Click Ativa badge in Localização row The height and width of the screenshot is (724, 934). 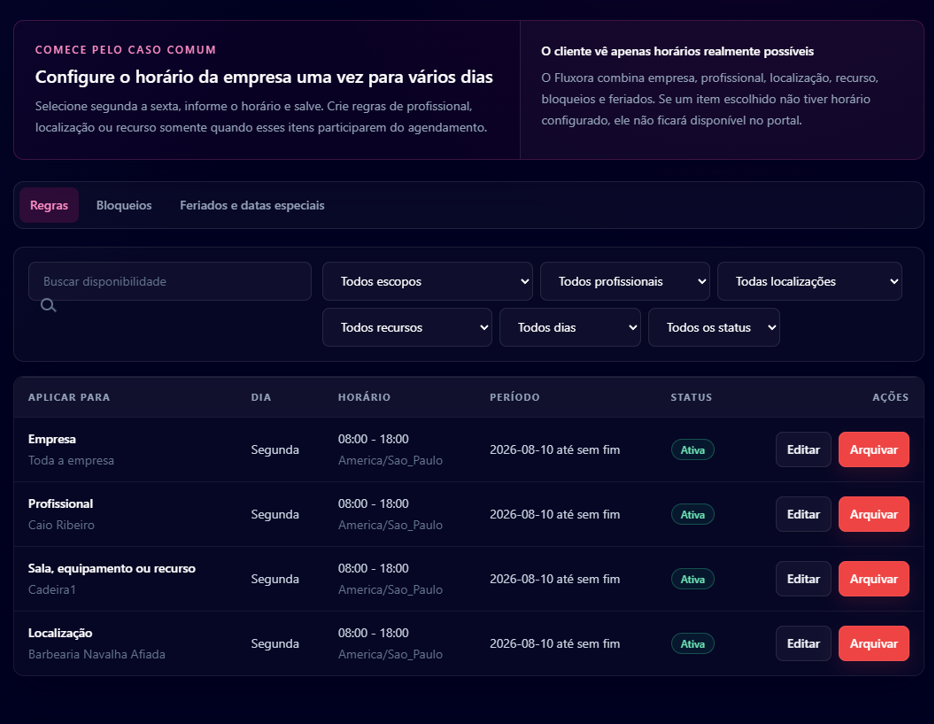(x=693, y=644)
